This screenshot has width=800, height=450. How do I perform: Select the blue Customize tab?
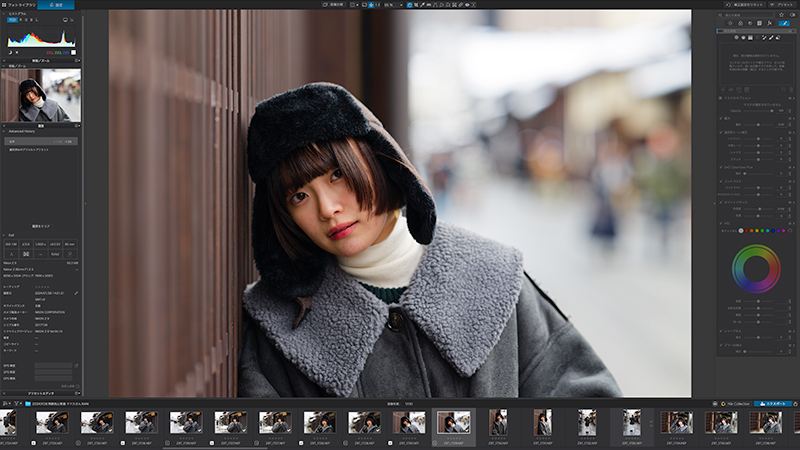click(56, 5)
